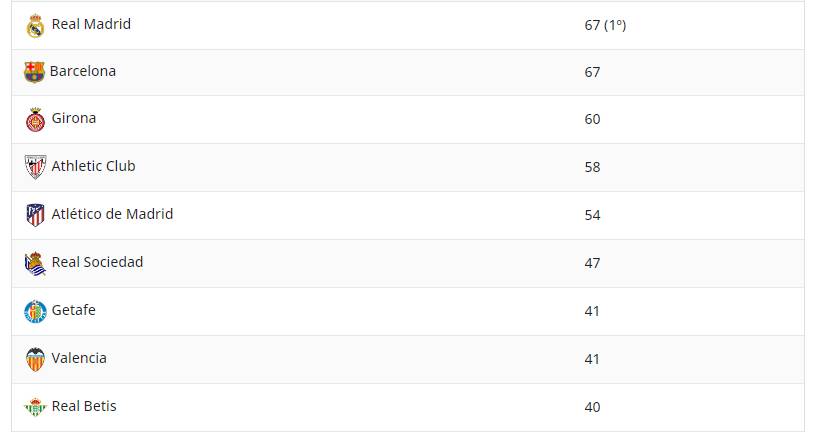This screenshot has width=814, height=432.
Task: Click Real Betis's 40 points cell
Action: (x=592, y=407)
